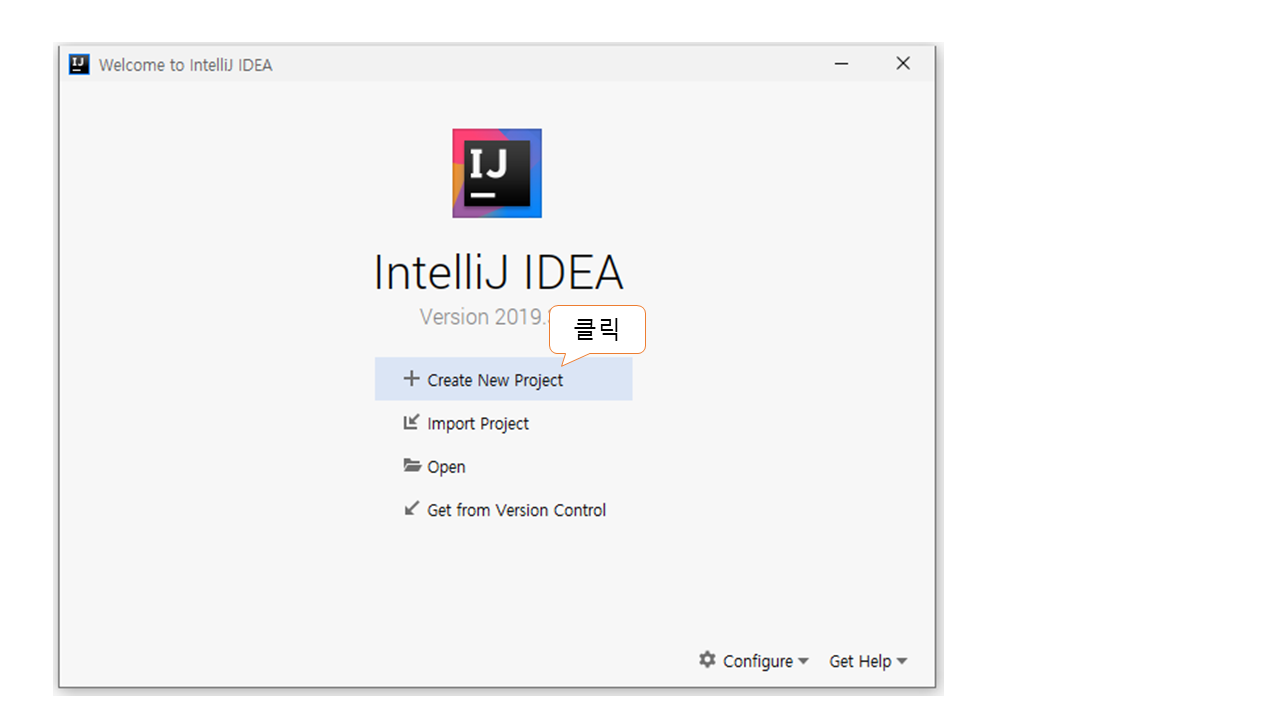
Task: Choose the Import Project text
Action: pos(478,424)
